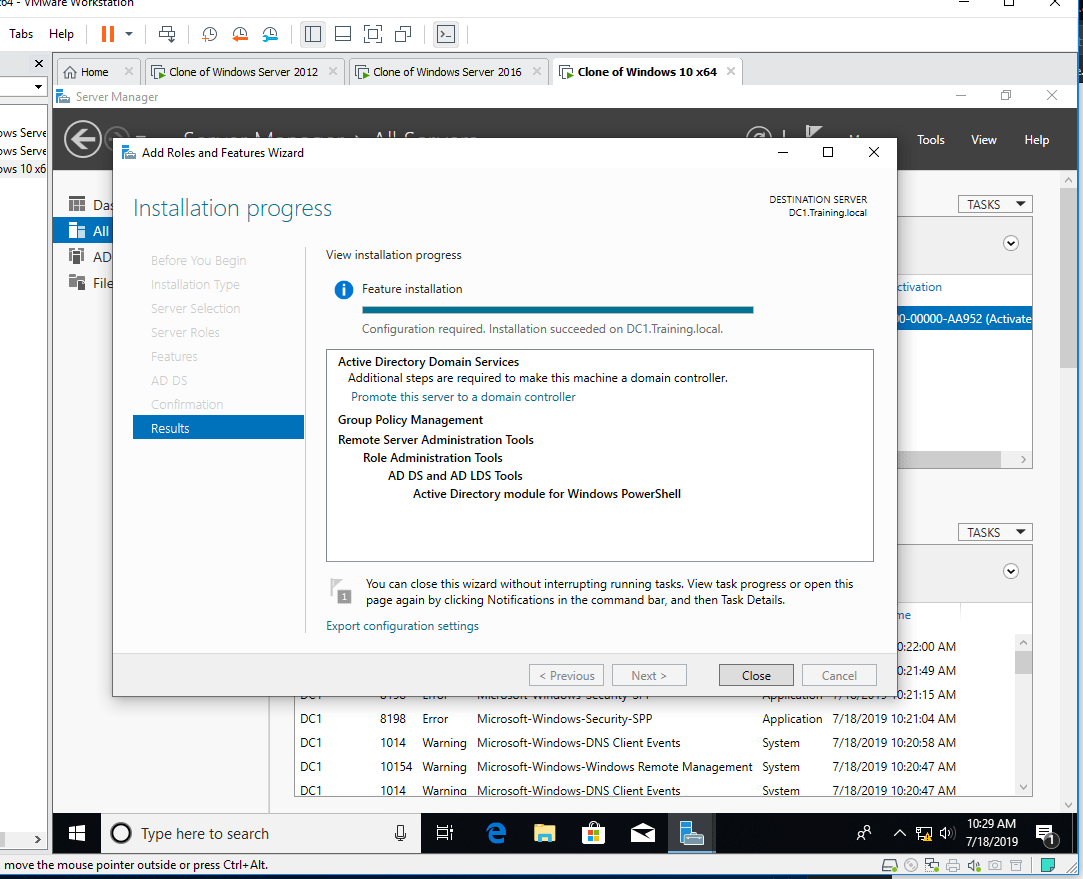Select the Clone of Windows 10 x64 tab
1083x879 pixels.
pyautogui.click(x=647, y=72)
